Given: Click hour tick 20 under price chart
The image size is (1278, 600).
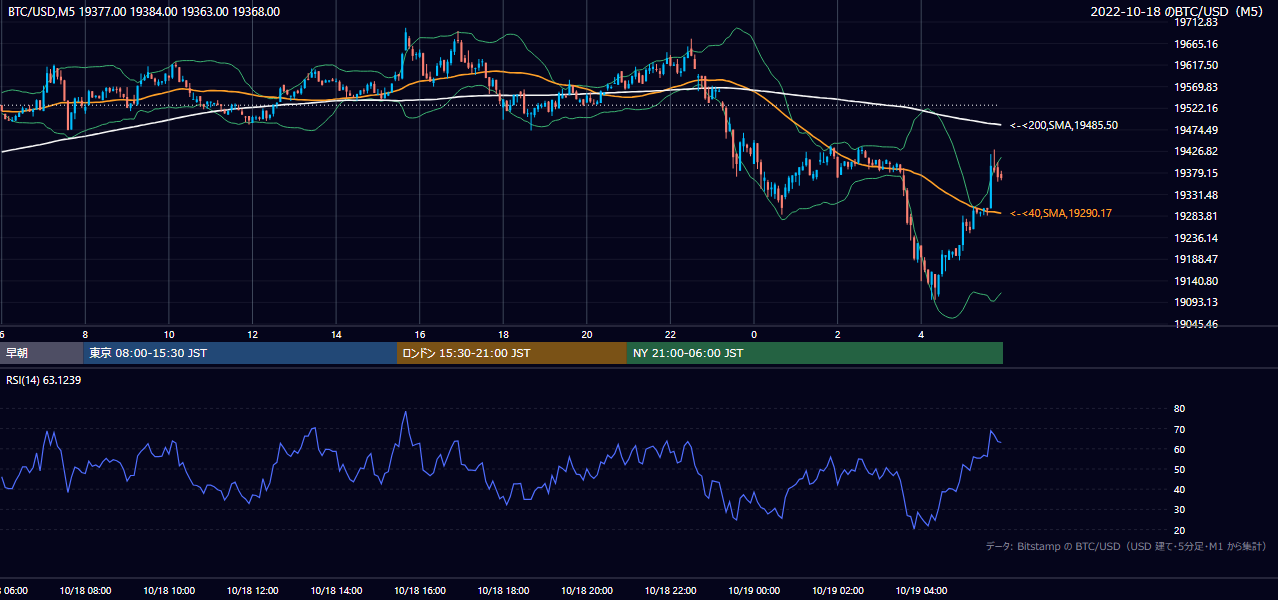Looking at the screenshot, I should point(587,334).
